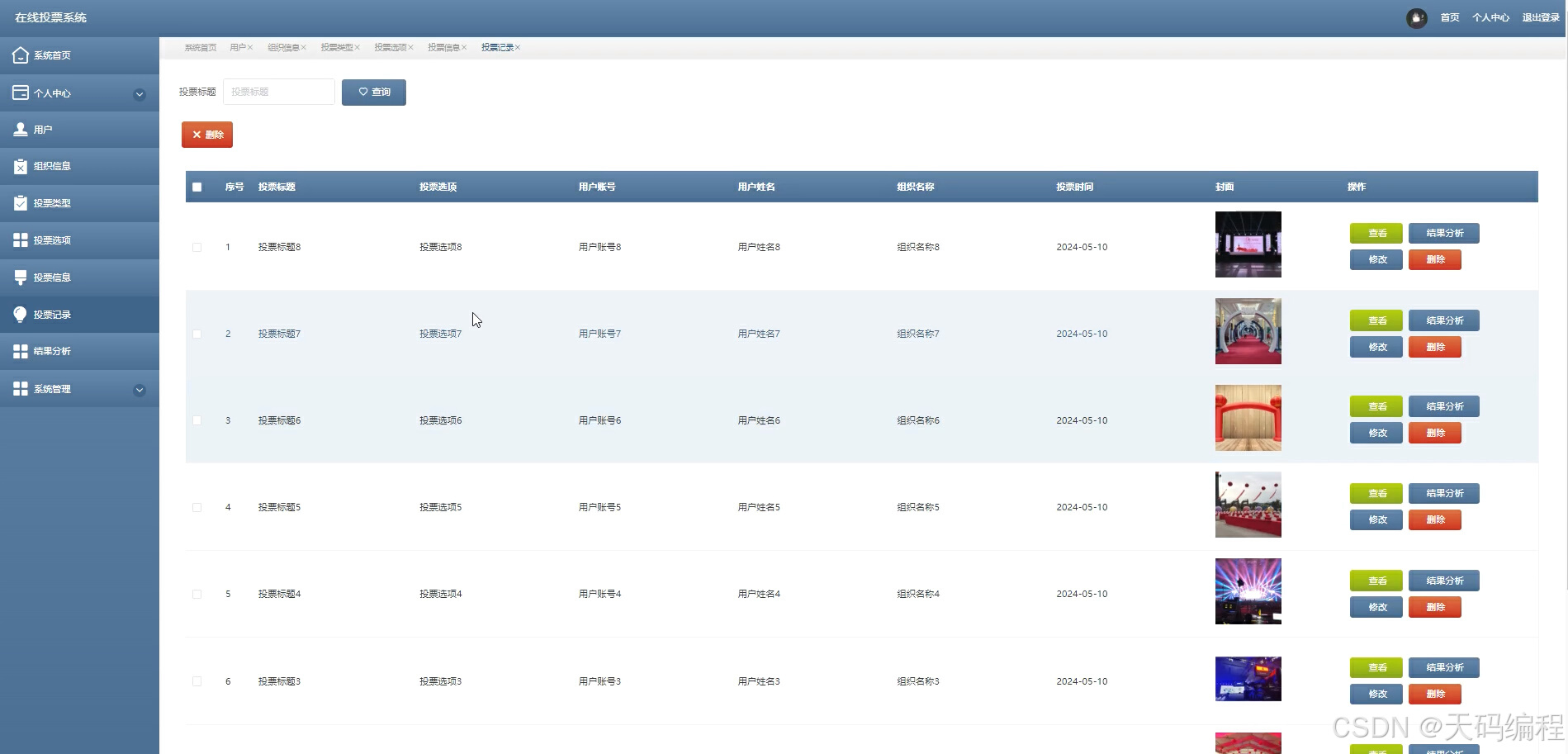Image resolution: width=1568 pixels, height=754 pixels.
Task: Switch to the 投票信息 tab
Action: click(x=443, y=48)
